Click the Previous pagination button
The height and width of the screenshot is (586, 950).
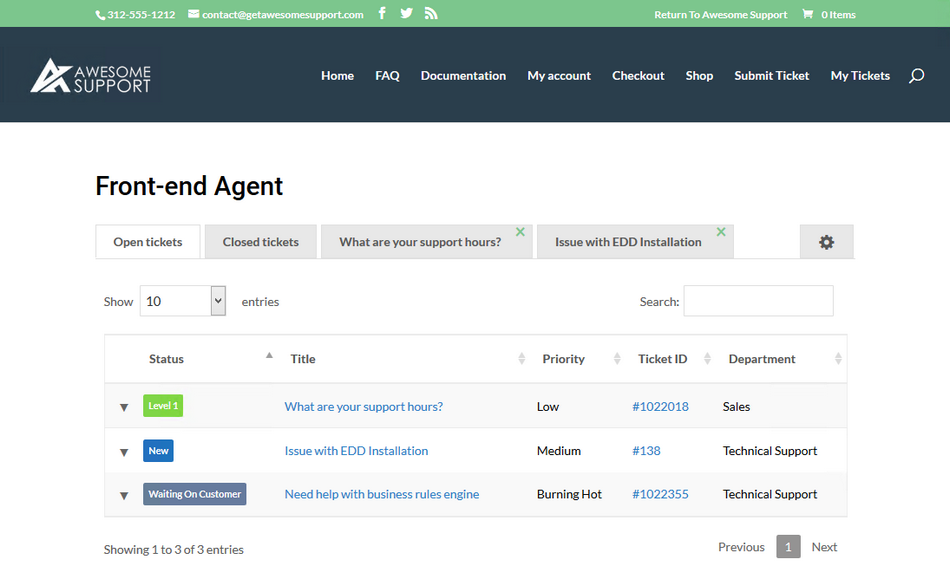[x=741, y=547]
